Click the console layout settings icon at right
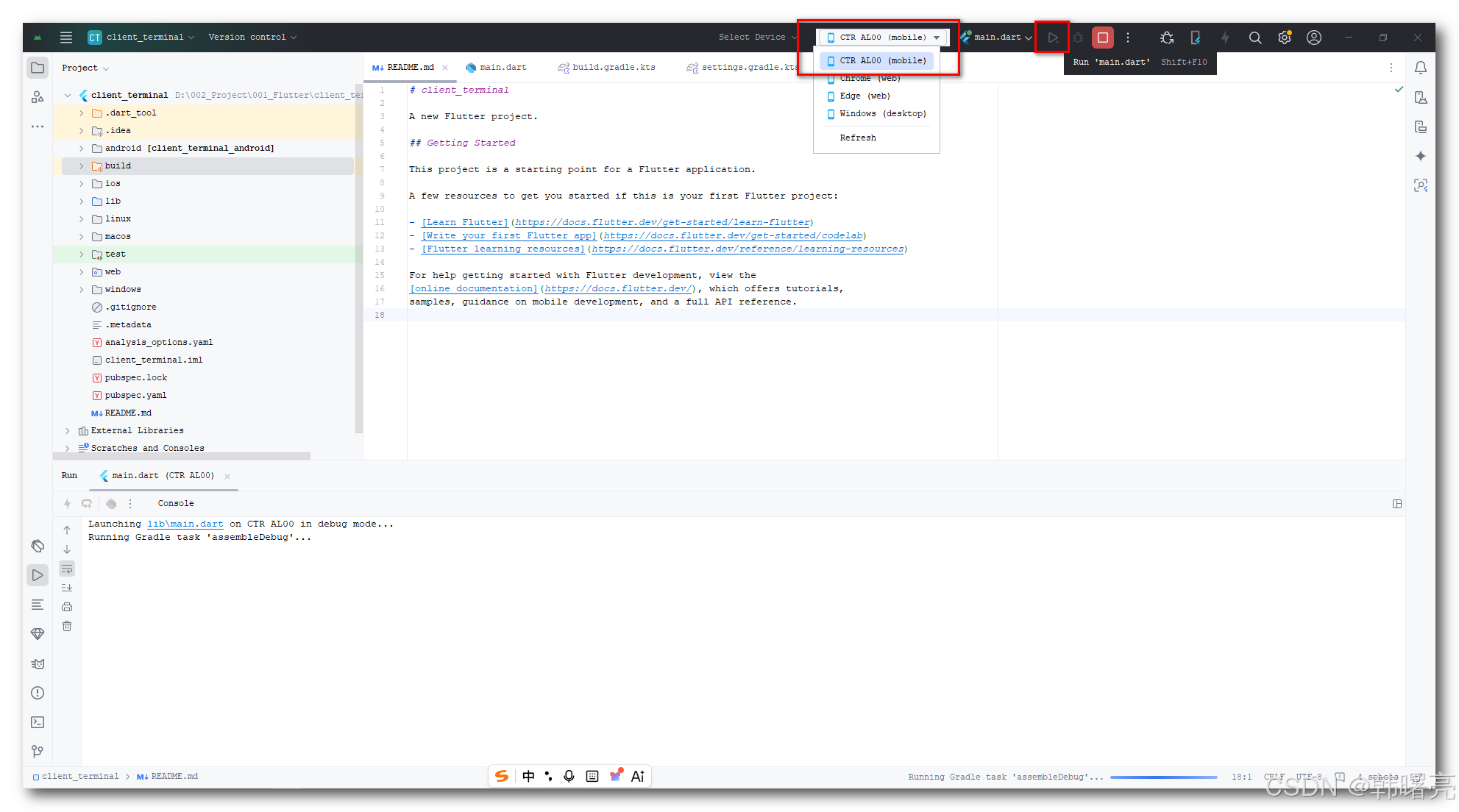 tap(1396, 504)
